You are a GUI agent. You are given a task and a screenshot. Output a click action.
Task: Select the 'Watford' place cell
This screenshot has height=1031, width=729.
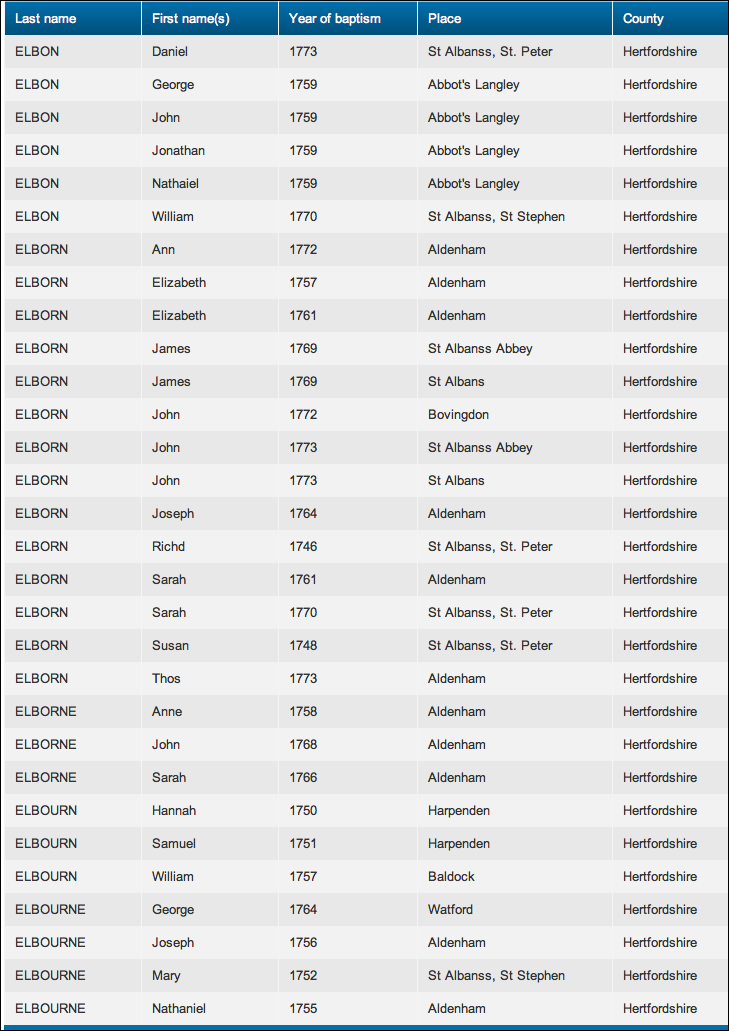coord(450,910)
